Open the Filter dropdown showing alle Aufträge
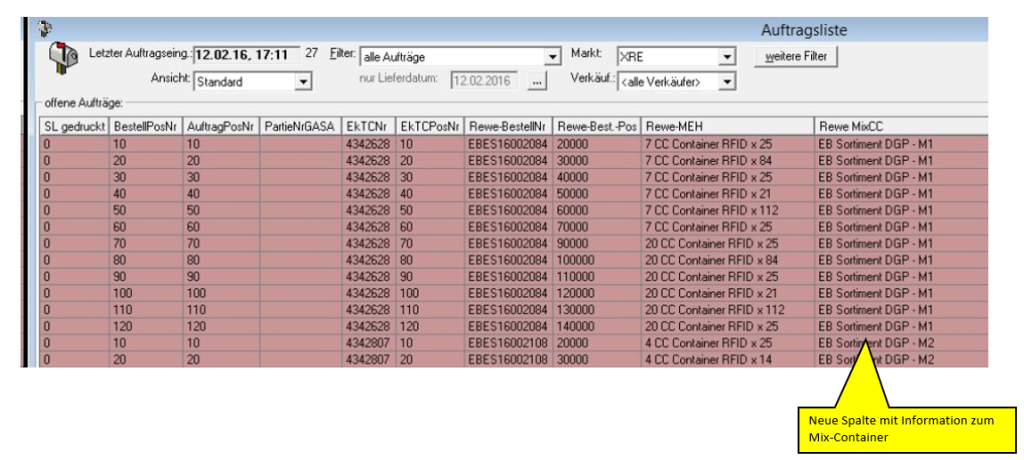Screen dimensions: 1024x460 pyautogui.click(x=552, y=57)
